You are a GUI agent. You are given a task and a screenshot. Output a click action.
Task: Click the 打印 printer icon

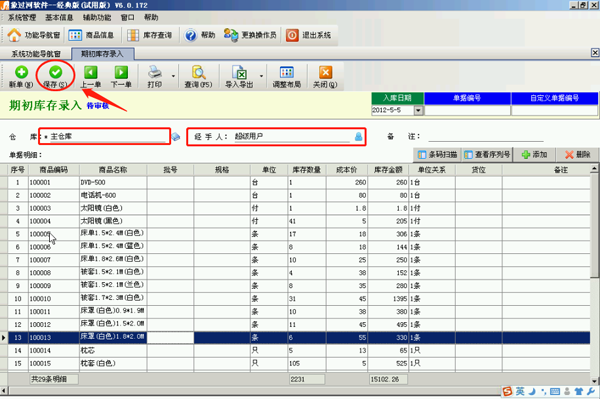tap(155, 72)
